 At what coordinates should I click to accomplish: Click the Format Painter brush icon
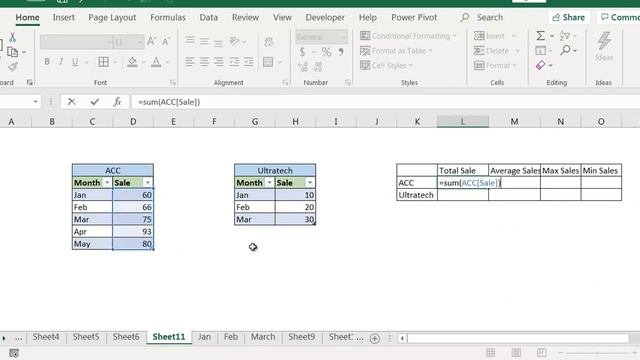[x=13, y=66]
